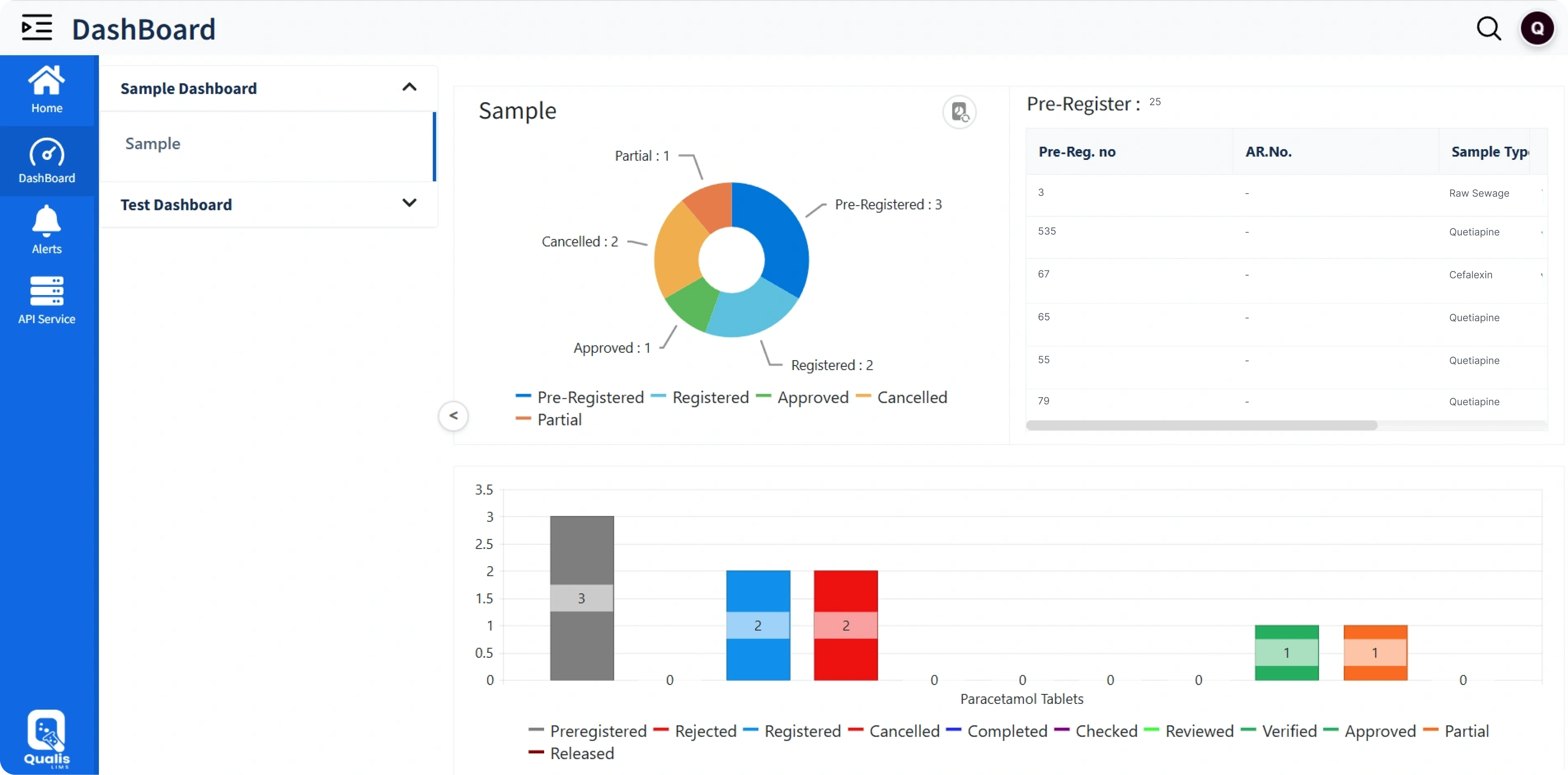Screen dimensions: 1568x775
Task: Toggle Pre-Registered legend in donut chart
Action: click(x=579, y=397)
